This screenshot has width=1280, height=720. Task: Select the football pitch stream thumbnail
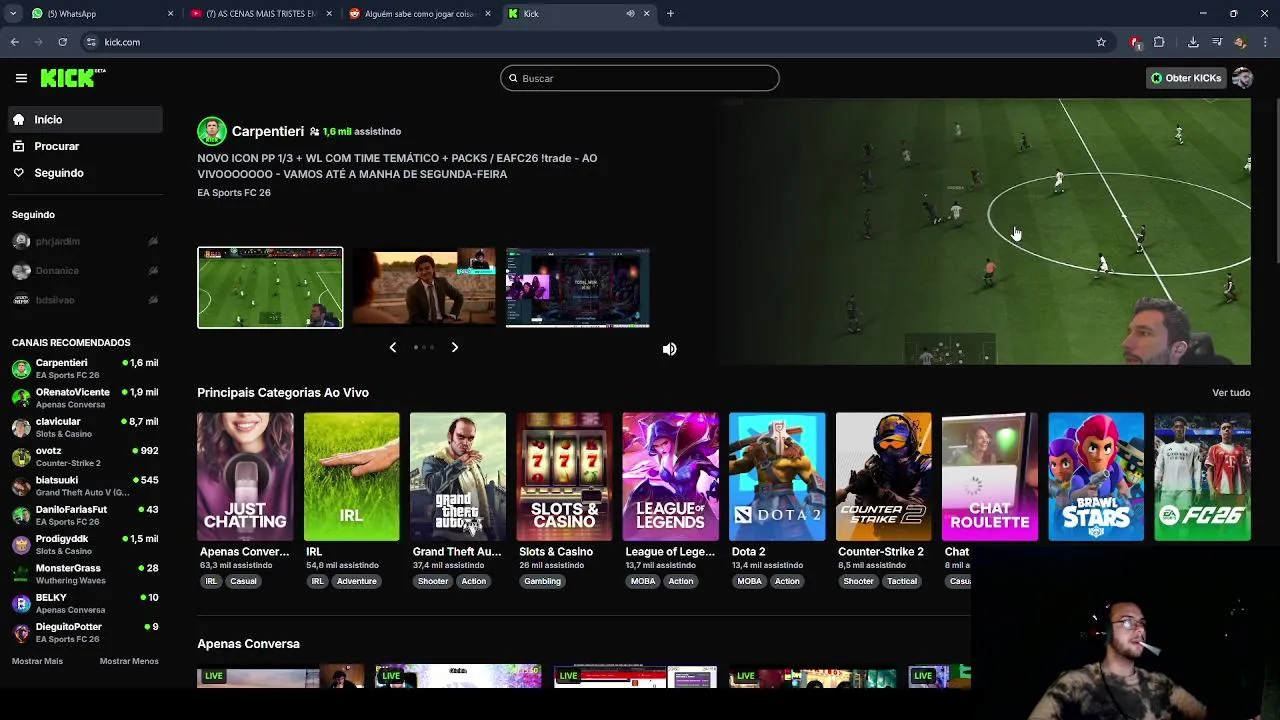pos(270,287)
